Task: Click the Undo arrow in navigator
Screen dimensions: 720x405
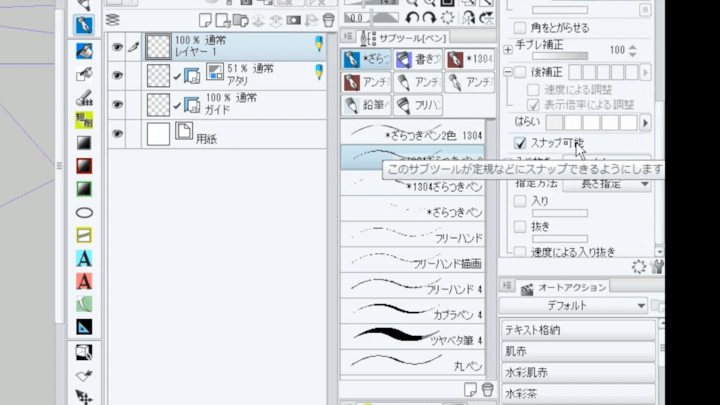Action: click(412, 18)
